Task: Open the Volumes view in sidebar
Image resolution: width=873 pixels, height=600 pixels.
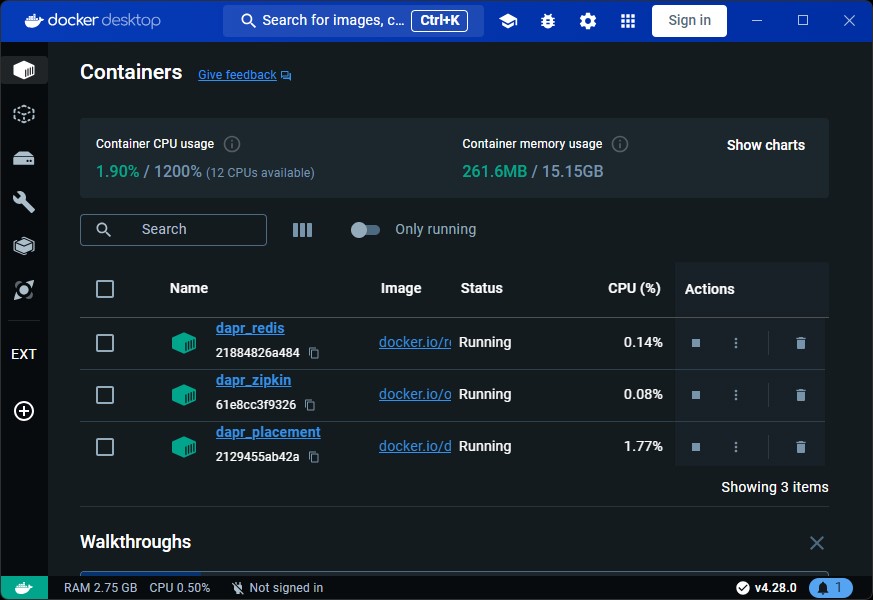Action: pos(24,159)
